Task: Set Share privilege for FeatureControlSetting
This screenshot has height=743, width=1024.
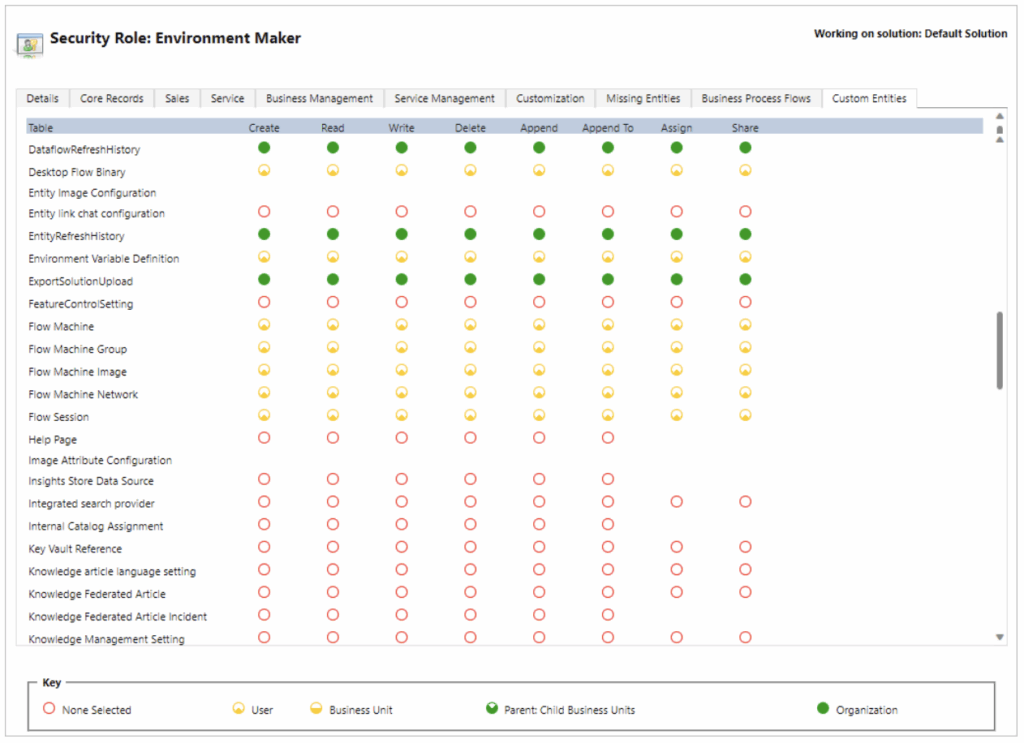Action: pyautogui.click(x=745, y=302)
